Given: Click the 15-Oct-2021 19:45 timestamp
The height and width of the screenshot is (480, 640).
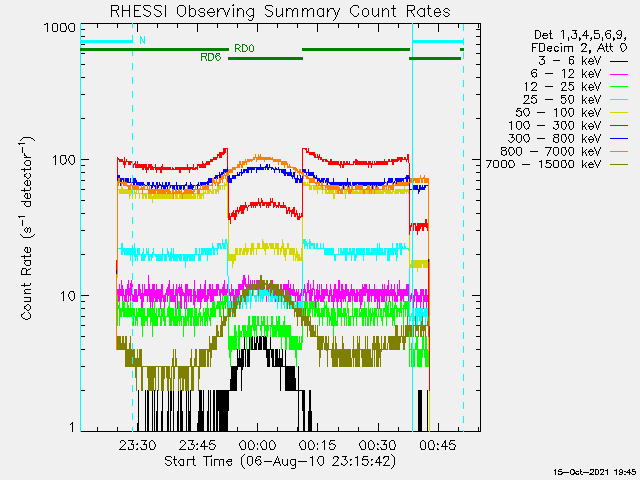Looking at the screenshot, I should coord(595,471).
